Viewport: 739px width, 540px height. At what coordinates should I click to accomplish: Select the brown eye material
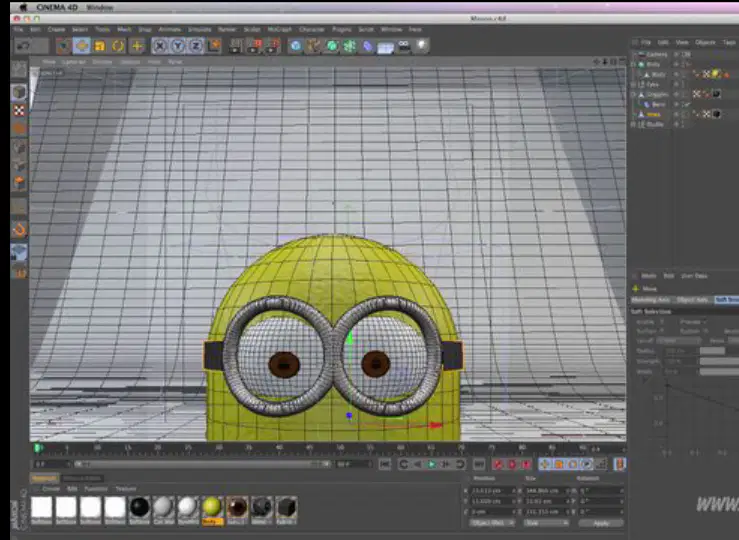point(237,510)
